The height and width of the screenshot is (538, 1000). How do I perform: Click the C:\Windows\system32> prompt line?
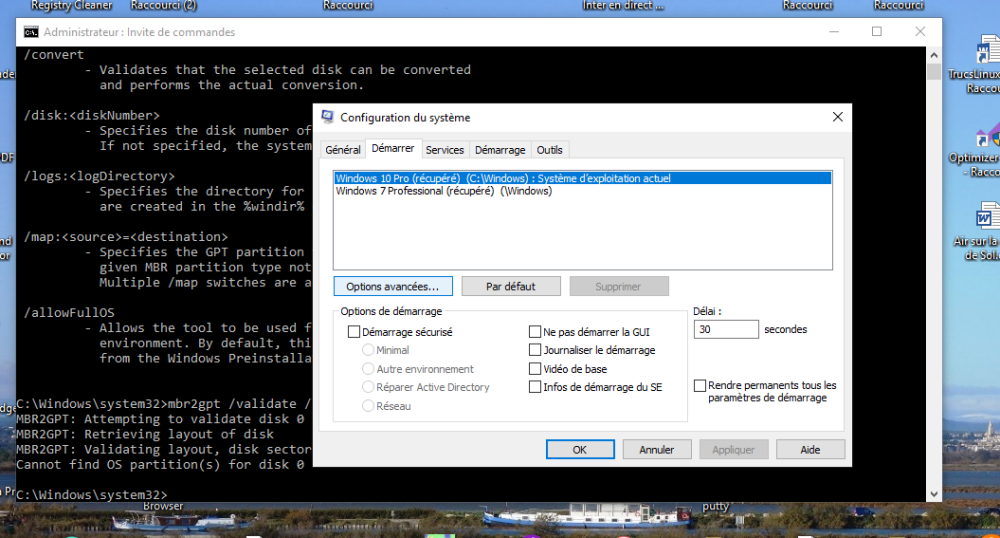[x=91, y=495]
